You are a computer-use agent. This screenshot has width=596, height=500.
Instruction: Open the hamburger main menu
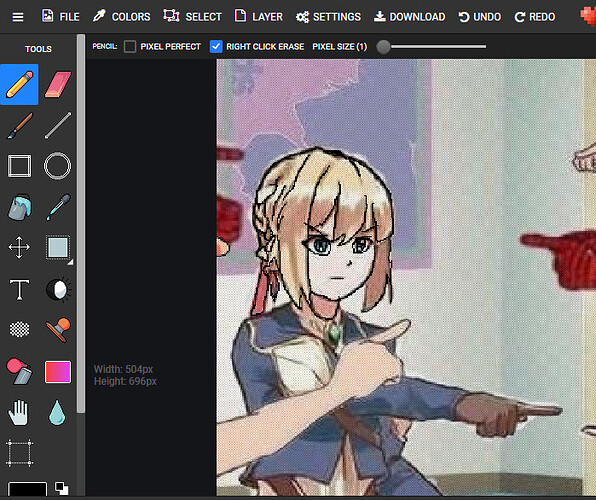coord(17,17)
